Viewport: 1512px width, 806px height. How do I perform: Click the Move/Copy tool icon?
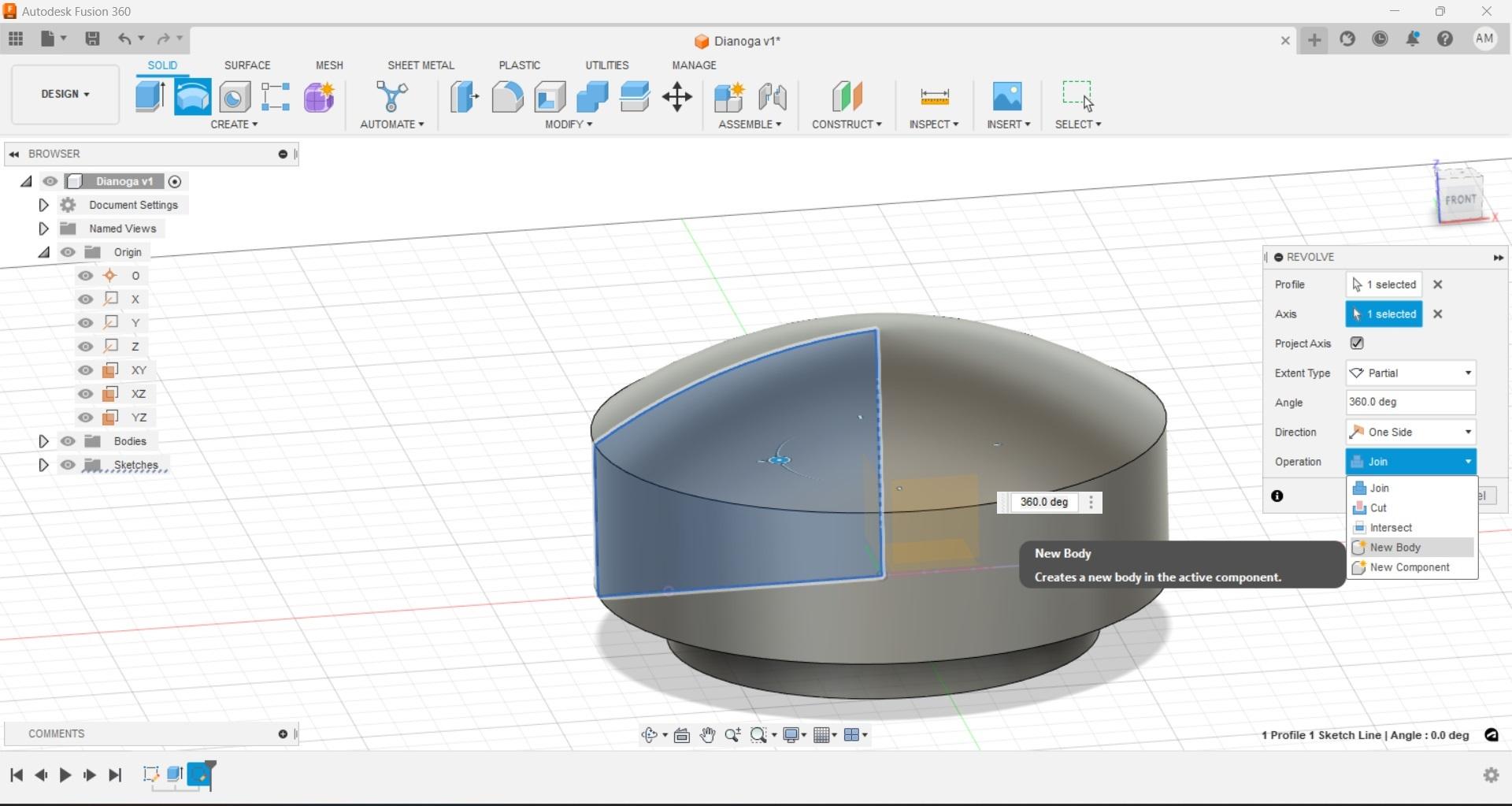[x=677, y=97]
